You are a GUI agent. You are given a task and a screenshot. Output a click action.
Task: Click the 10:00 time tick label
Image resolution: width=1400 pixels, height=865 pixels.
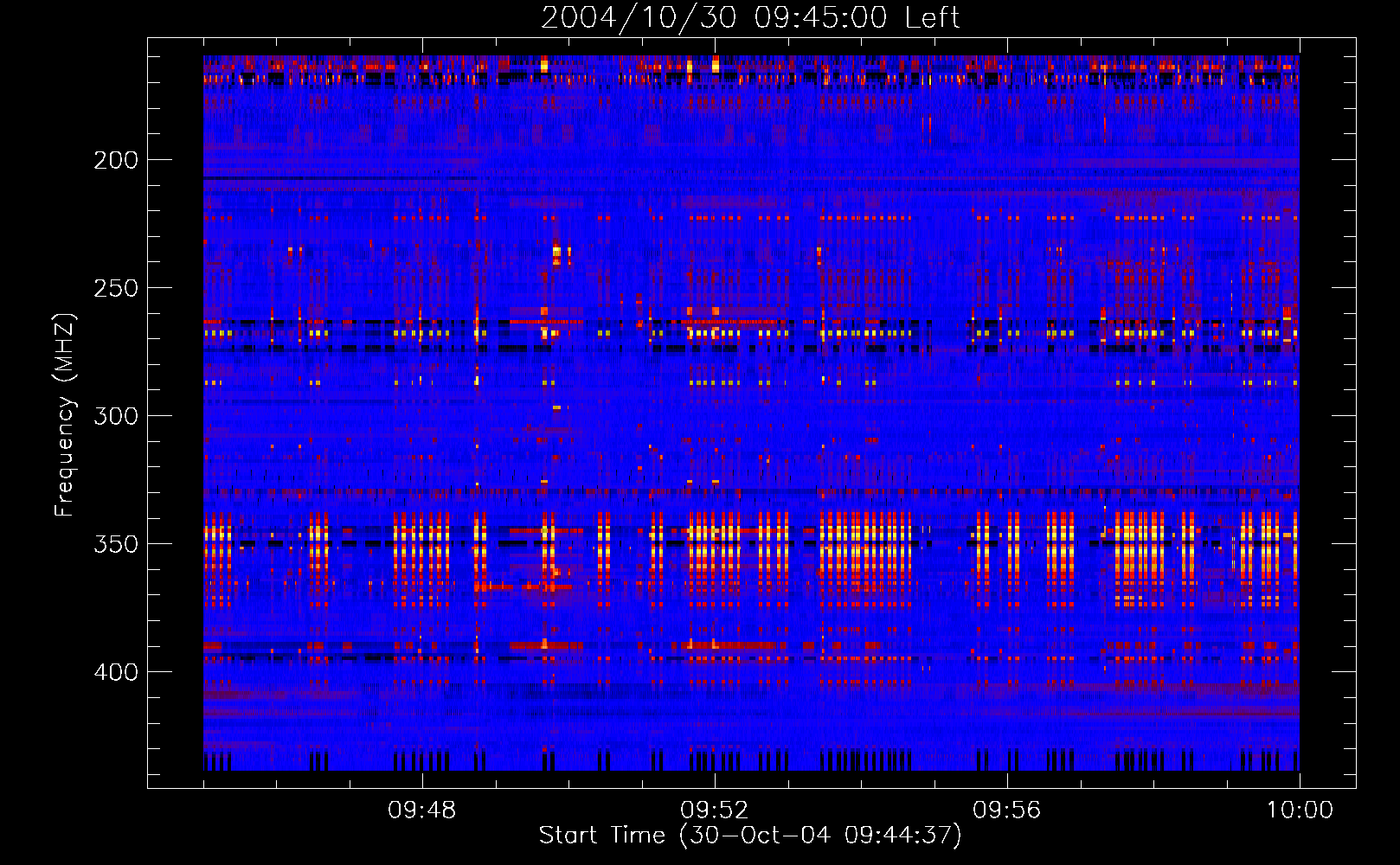(1300, 811)
